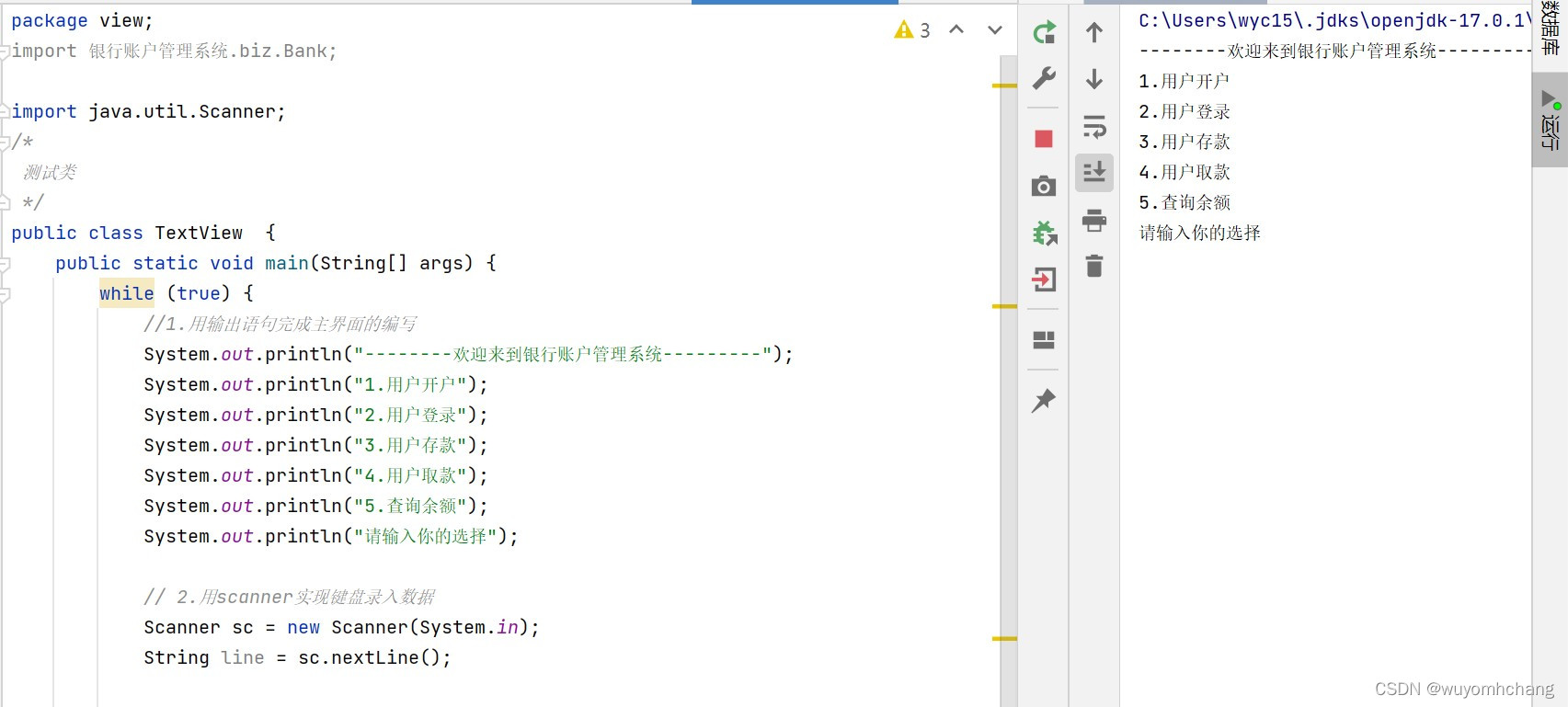Toggle soft-wrap in the console output
The width and height of the screenshot is (1568, 707).
tap(1094, 126)
